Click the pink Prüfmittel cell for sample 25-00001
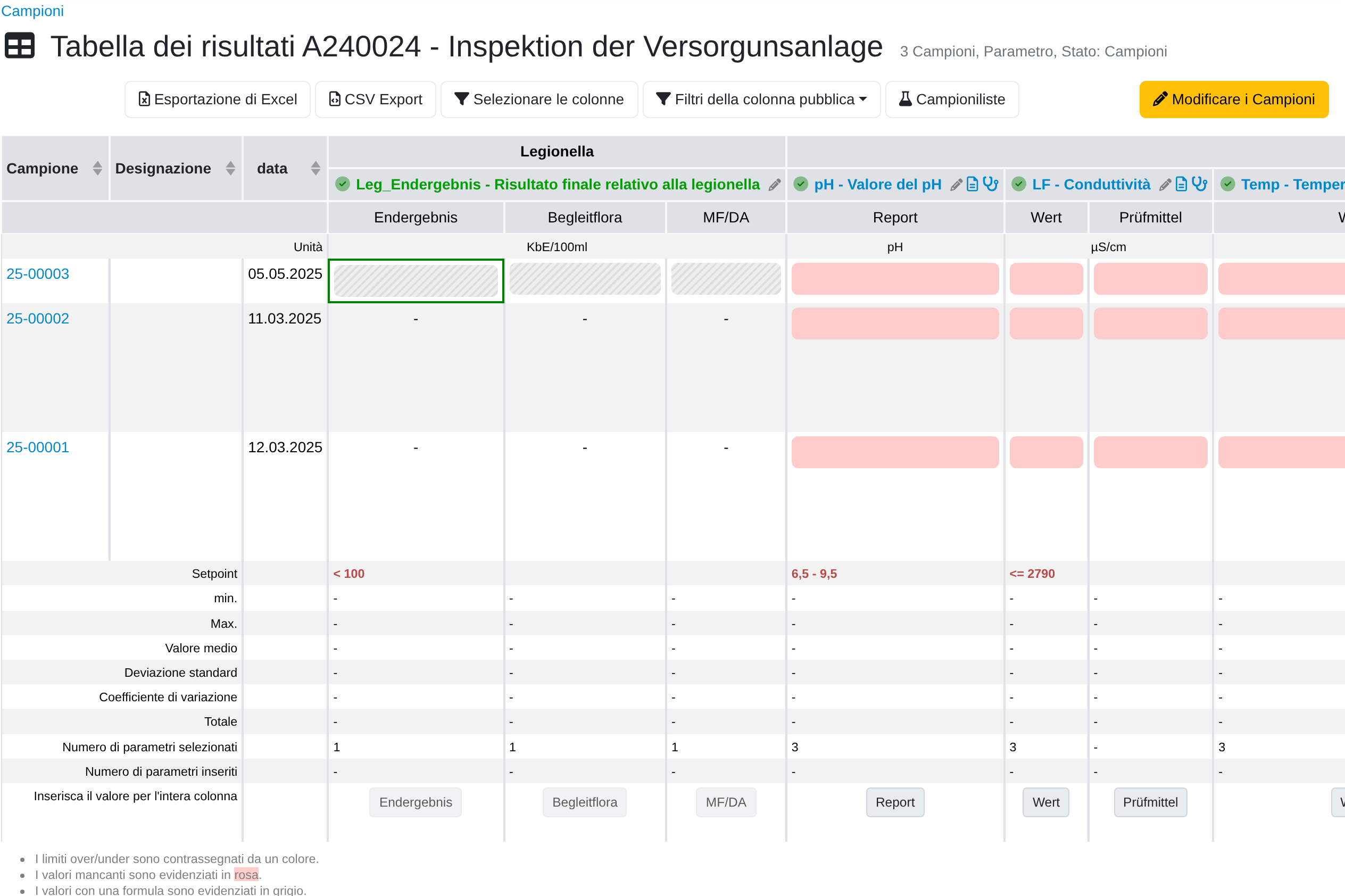This screenshot has width=1345, height=896. pyautogui.click(x=1150, y=453)
